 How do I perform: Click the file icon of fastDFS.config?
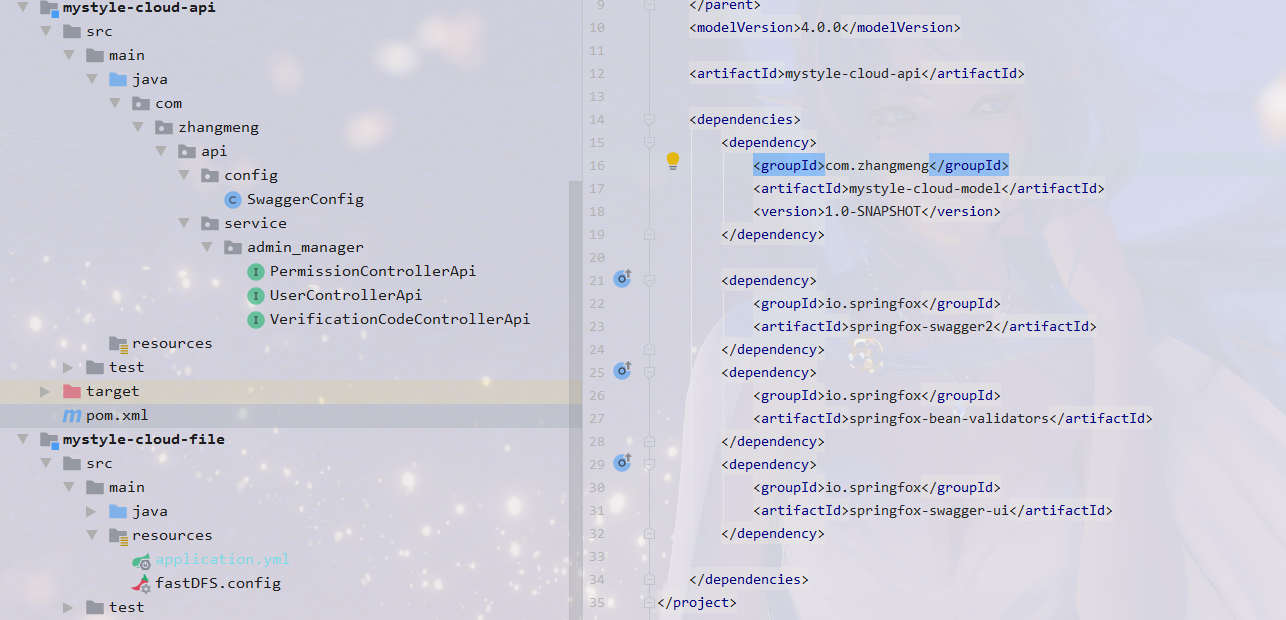tap(141, 583)
